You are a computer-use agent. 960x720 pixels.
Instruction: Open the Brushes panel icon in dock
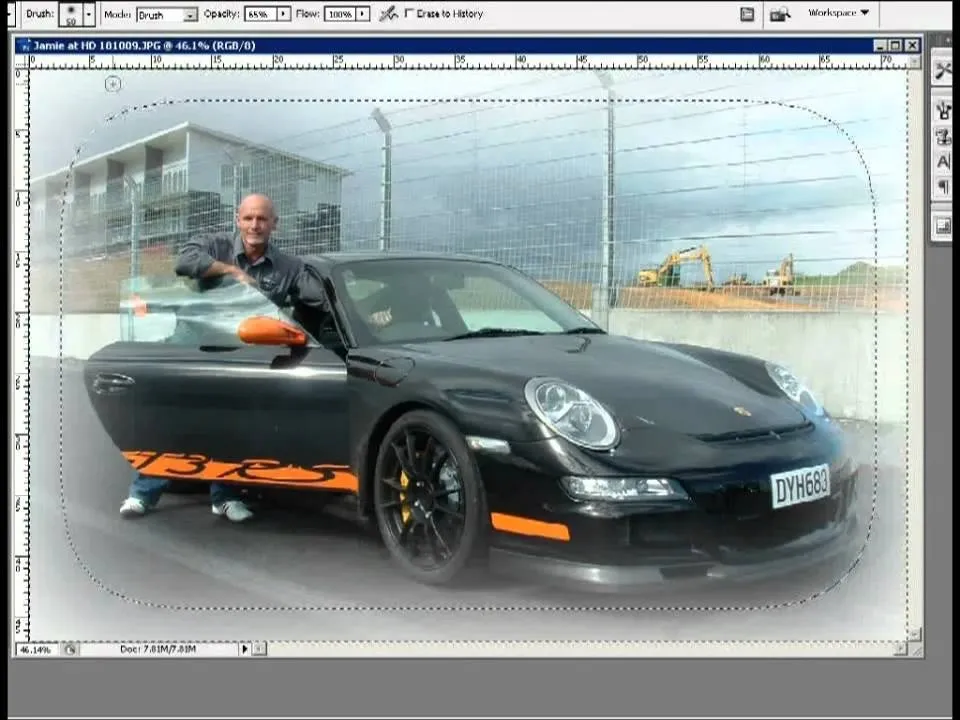[943, 110]
